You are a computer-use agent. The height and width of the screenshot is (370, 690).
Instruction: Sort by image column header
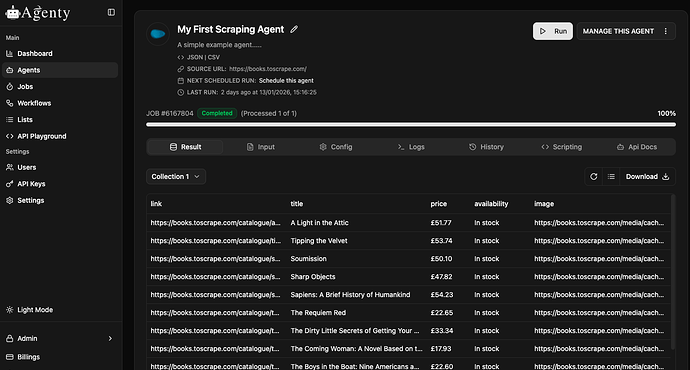(x=544, y=204)
